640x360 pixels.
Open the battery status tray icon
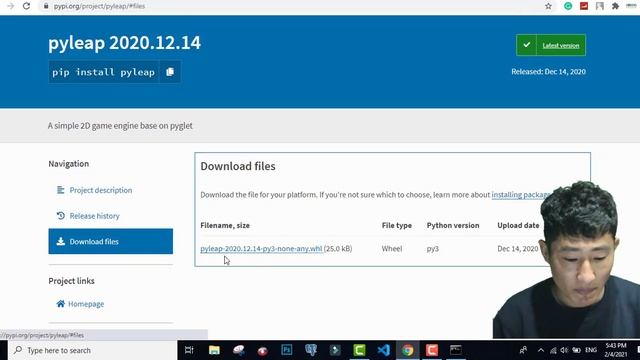coord(576,350)
